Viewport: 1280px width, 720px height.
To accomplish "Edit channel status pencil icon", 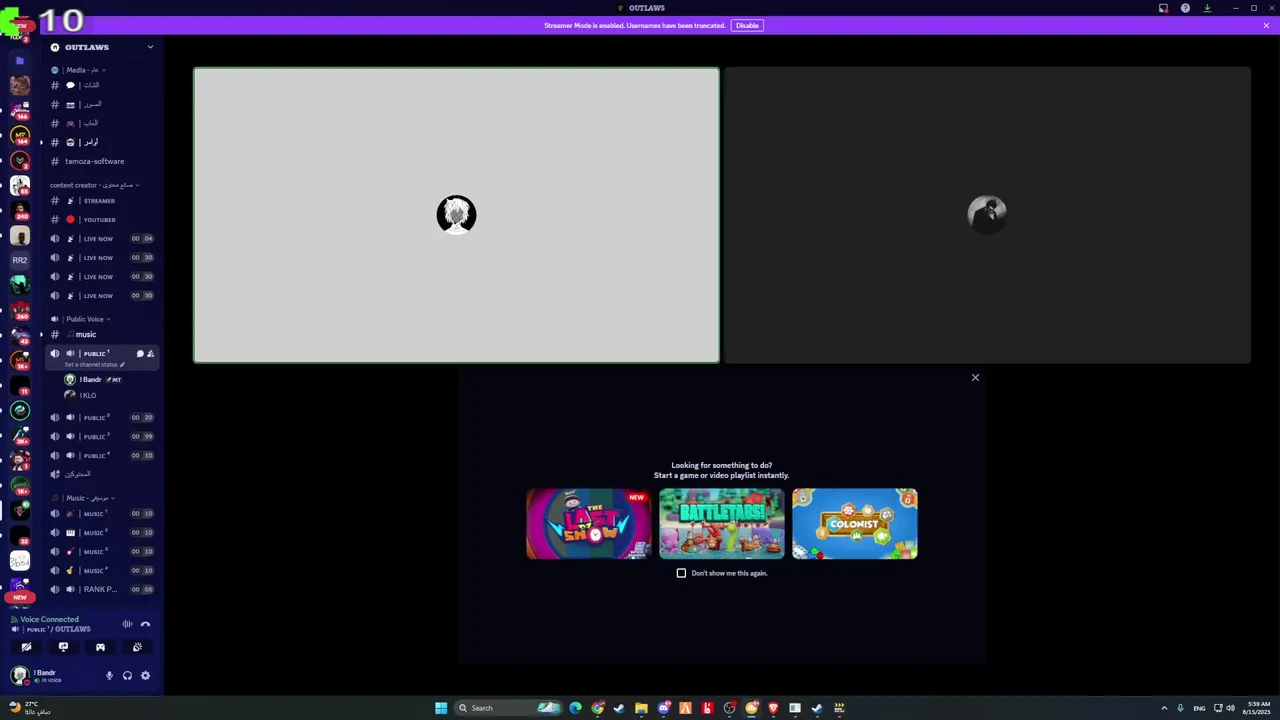I will [122, 365].
